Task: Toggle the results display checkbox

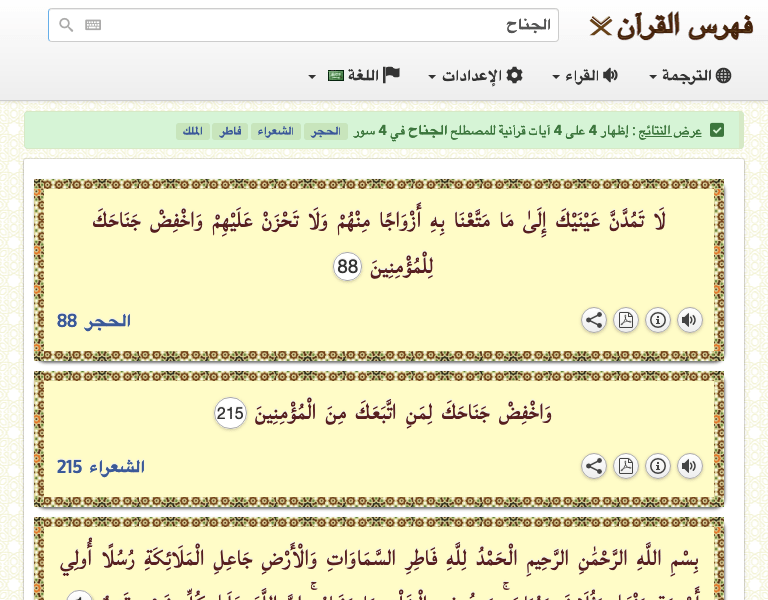Action: pos(717,131)
